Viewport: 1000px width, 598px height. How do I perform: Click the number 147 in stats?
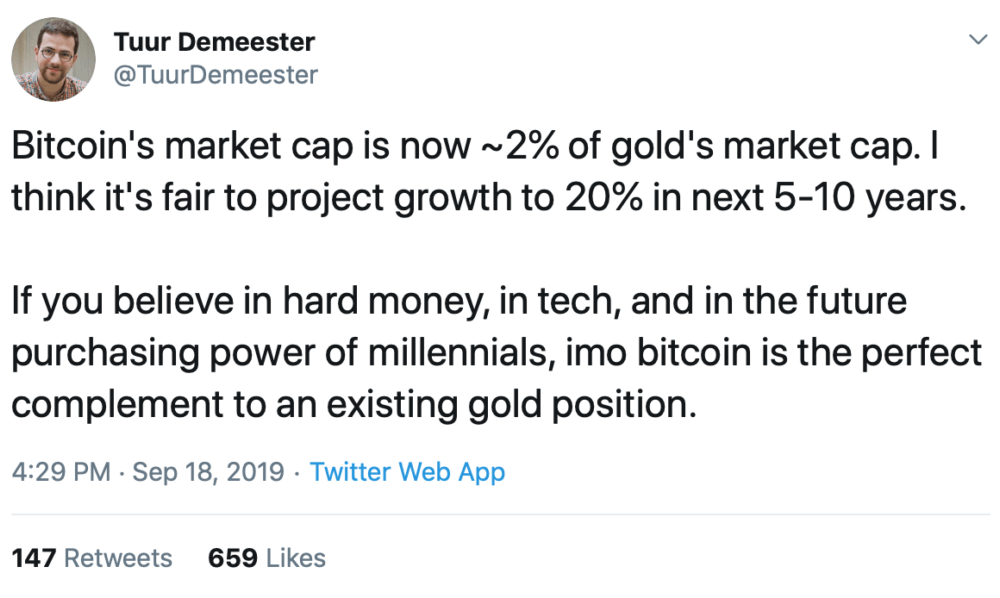tap(34, 558)
